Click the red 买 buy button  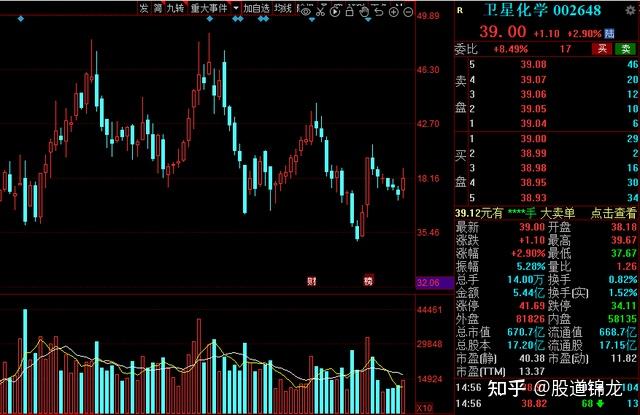pos(602,49)
